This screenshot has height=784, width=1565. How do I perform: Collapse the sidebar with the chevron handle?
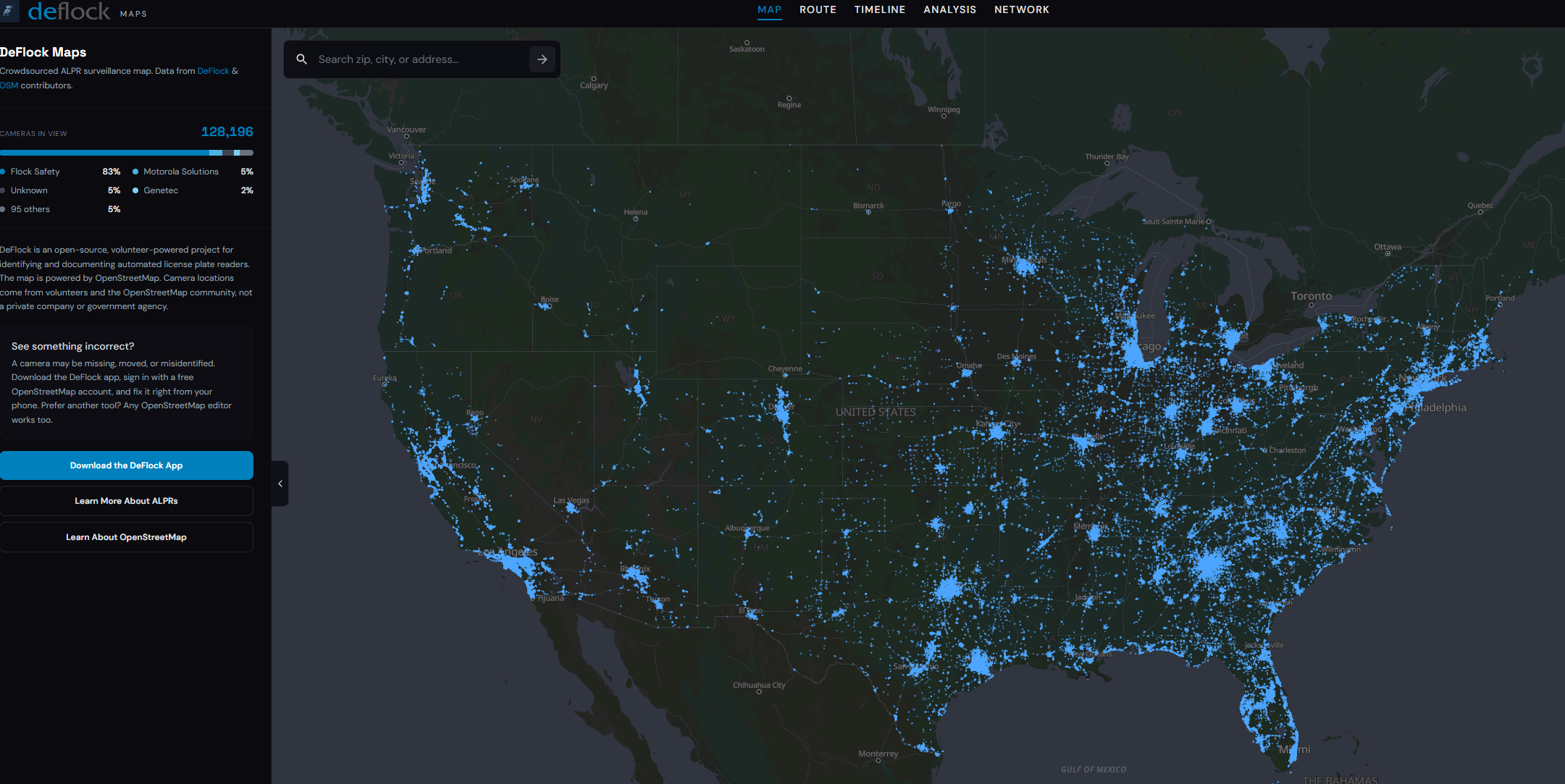coord(280,484)
